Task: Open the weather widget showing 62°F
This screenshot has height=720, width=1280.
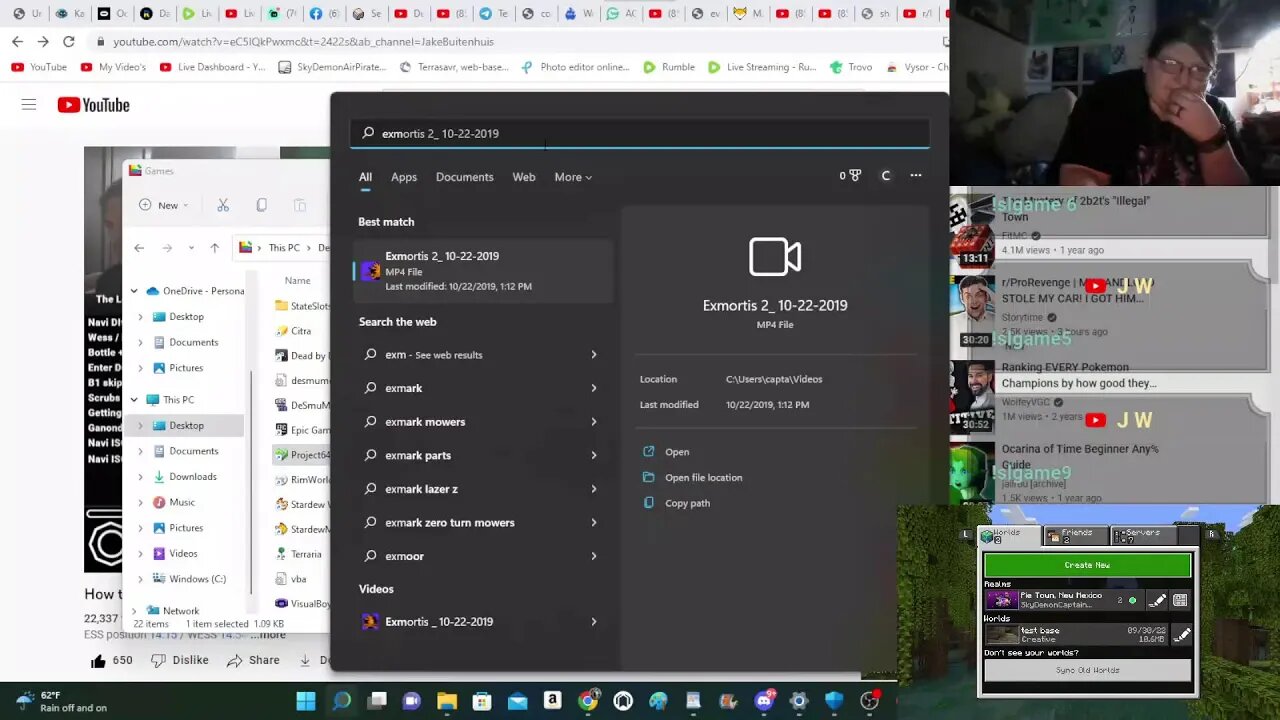Action: click(60, 701)
